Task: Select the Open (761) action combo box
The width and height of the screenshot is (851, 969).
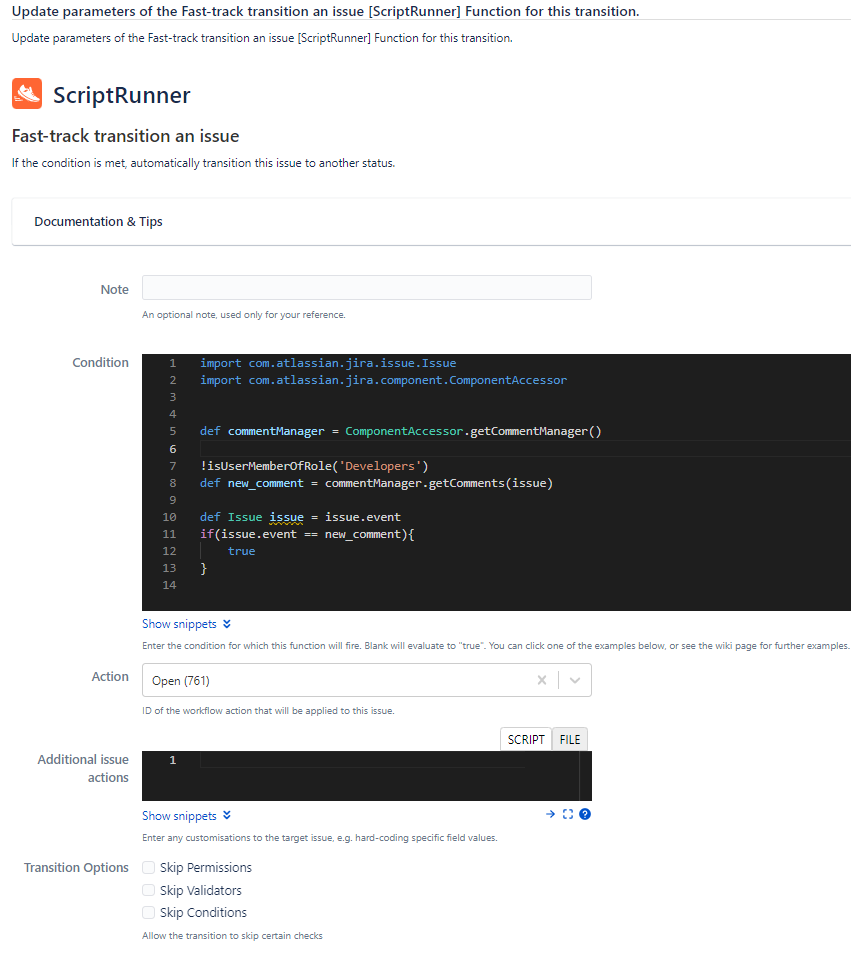Action: point(366,680)
